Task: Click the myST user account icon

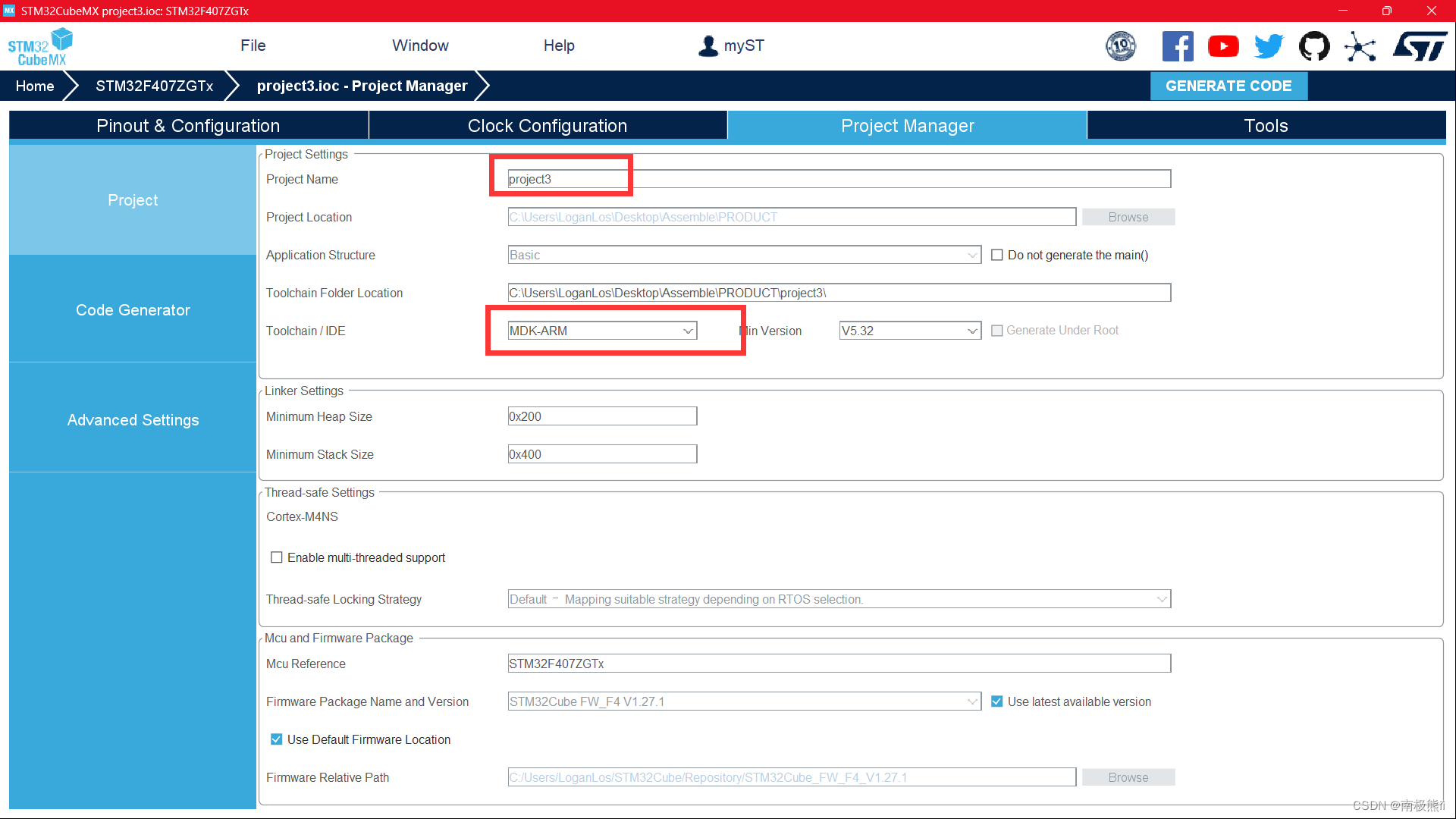Action: (x=708, y=45)
